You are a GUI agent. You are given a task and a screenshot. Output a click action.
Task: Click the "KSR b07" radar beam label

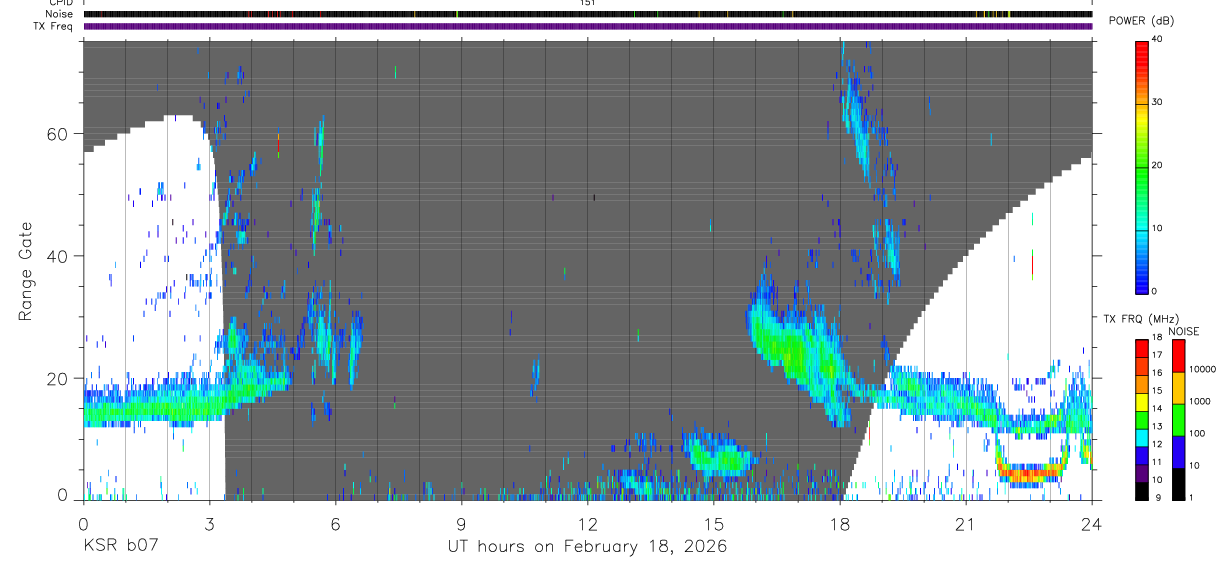(x=120, y=547)
